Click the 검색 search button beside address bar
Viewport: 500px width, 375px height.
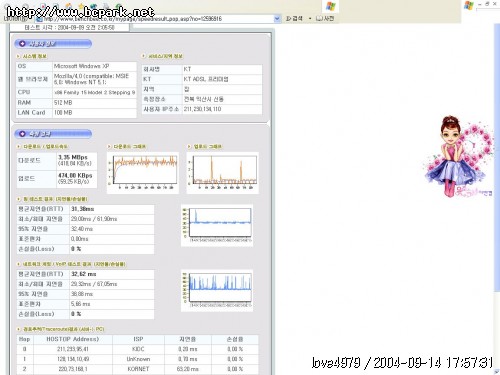[x=294, y=19]
